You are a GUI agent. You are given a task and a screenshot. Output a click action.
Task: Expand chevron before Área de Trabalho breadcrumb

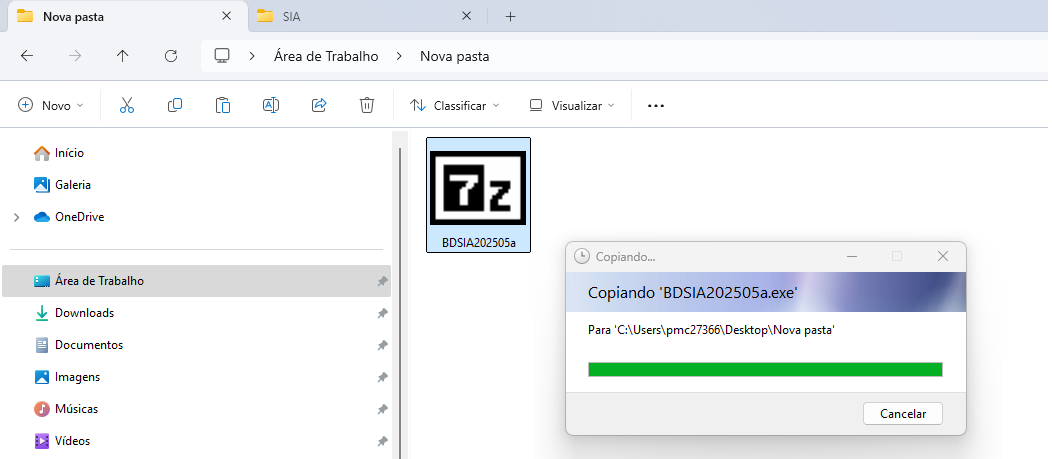pyautogui.click(x=252, y=56)
